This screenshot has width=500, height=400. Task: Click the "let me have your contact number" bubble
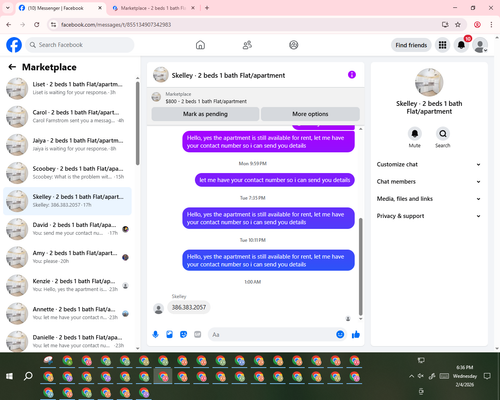pyautogui.click(x=275, y=180)
